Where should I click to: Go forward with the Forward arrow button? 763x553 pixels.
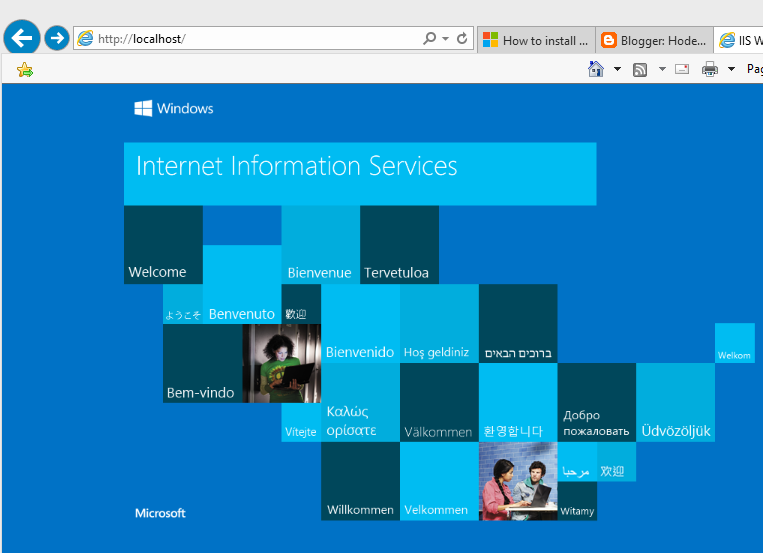[x=57, y=38]
